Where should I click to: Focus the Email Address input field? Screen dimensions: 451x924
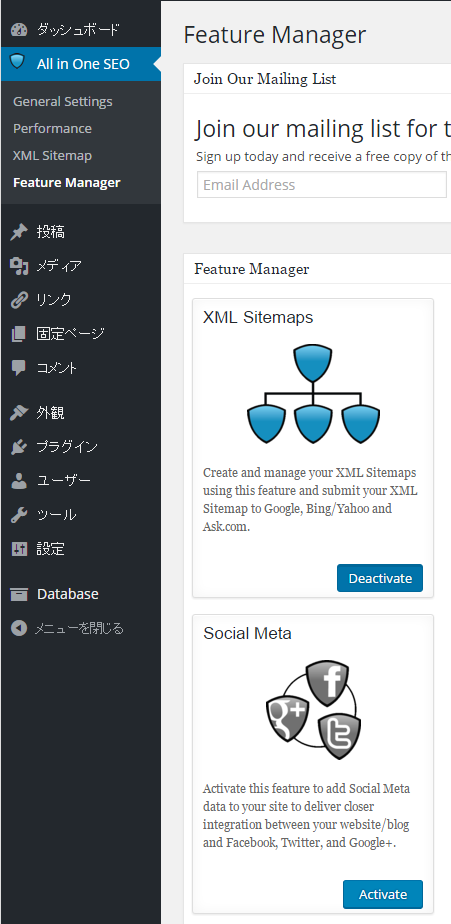point(322,185)
